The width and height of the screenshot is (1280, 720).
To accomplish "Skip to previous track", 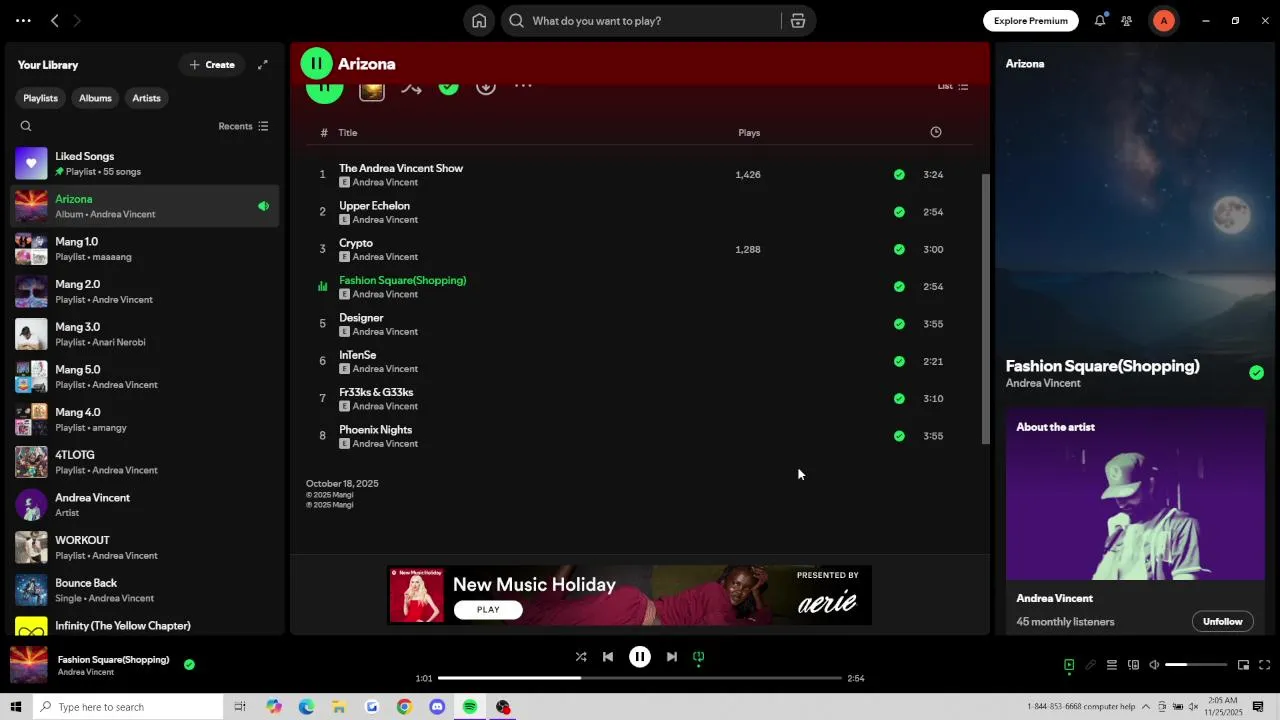I will click(x=608, y=657).
